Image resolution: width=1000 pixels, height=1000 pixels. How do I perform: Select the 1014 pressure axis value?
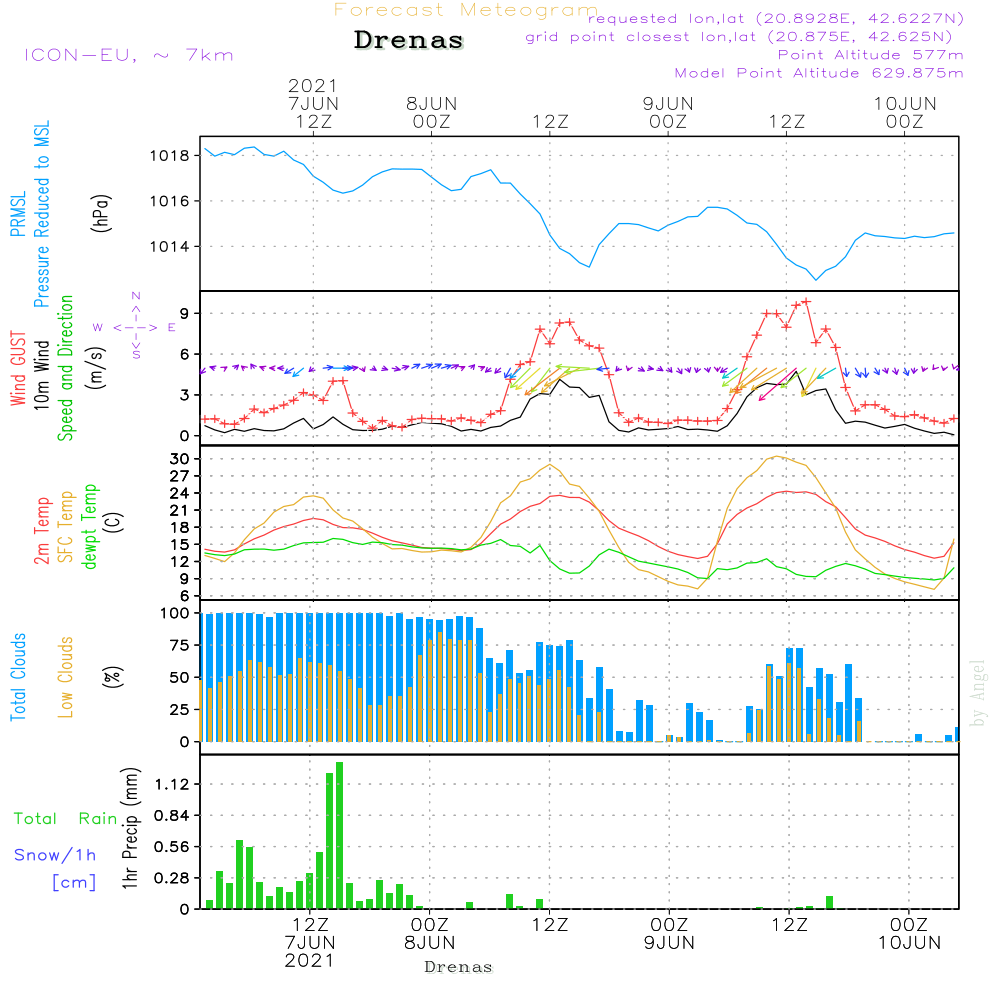coord(170,247)
